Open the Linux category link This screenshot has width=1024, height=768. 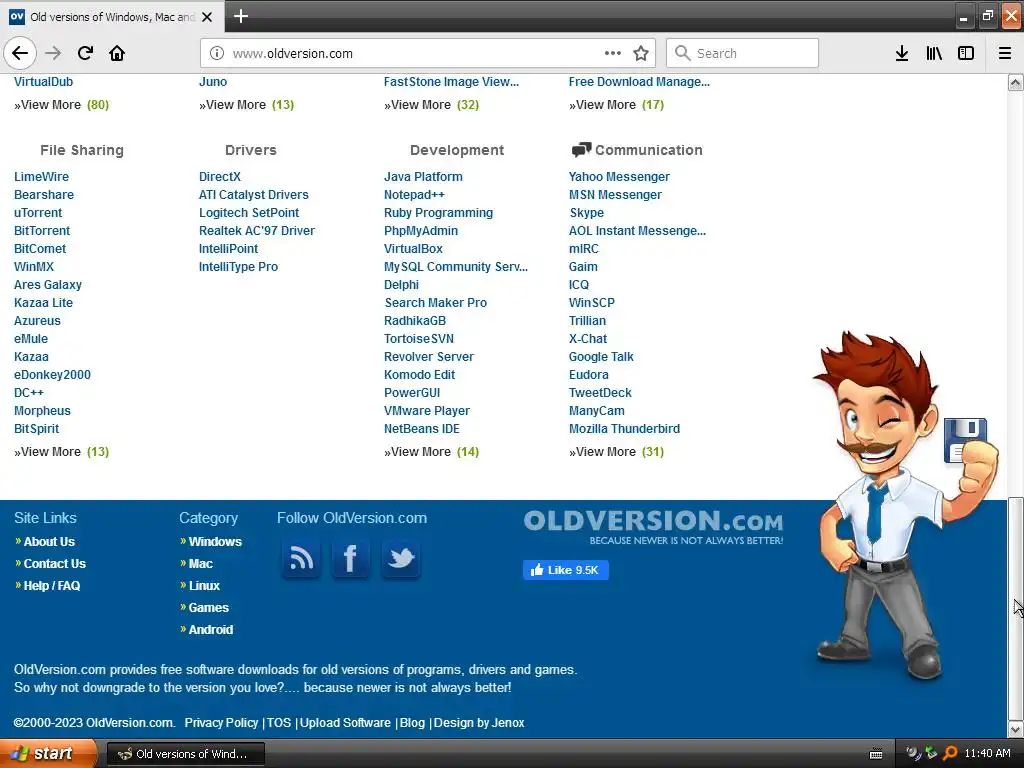[x=204, y=586]
